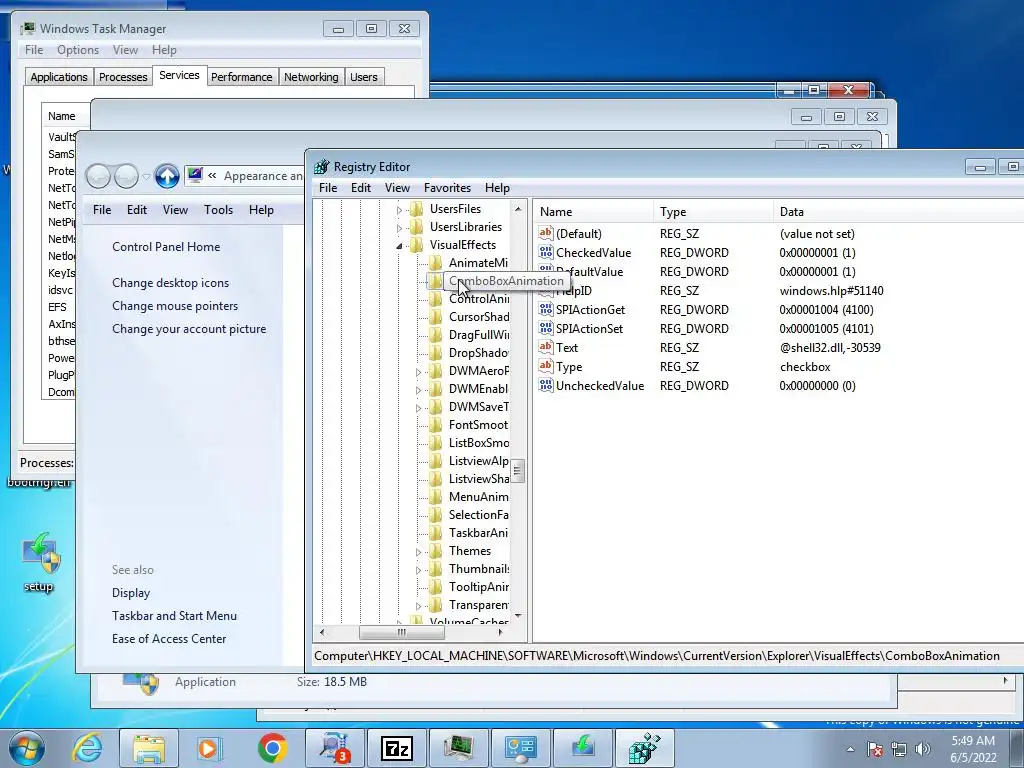Open Control Panel Home link

[166, 247]
